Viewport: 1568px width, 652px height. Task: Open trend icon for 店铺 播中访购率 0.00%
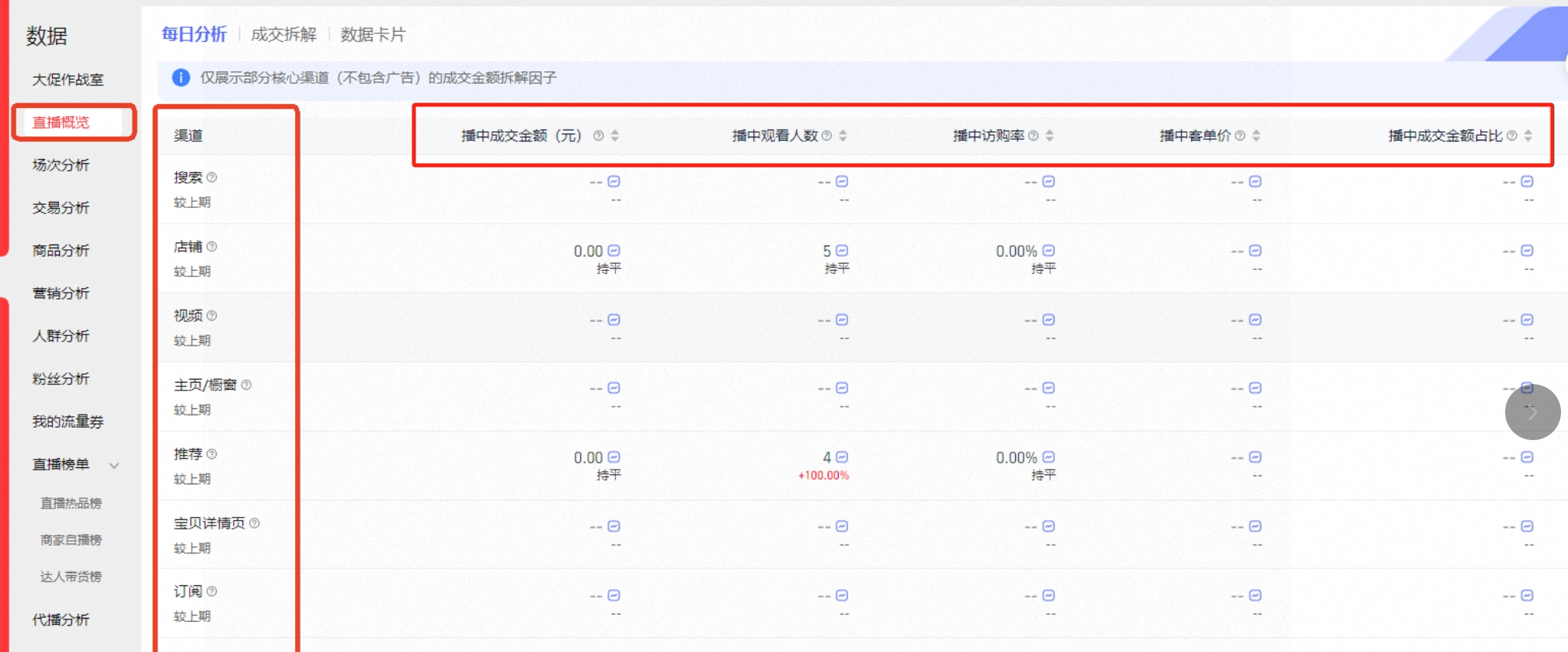pos(1048,250)
